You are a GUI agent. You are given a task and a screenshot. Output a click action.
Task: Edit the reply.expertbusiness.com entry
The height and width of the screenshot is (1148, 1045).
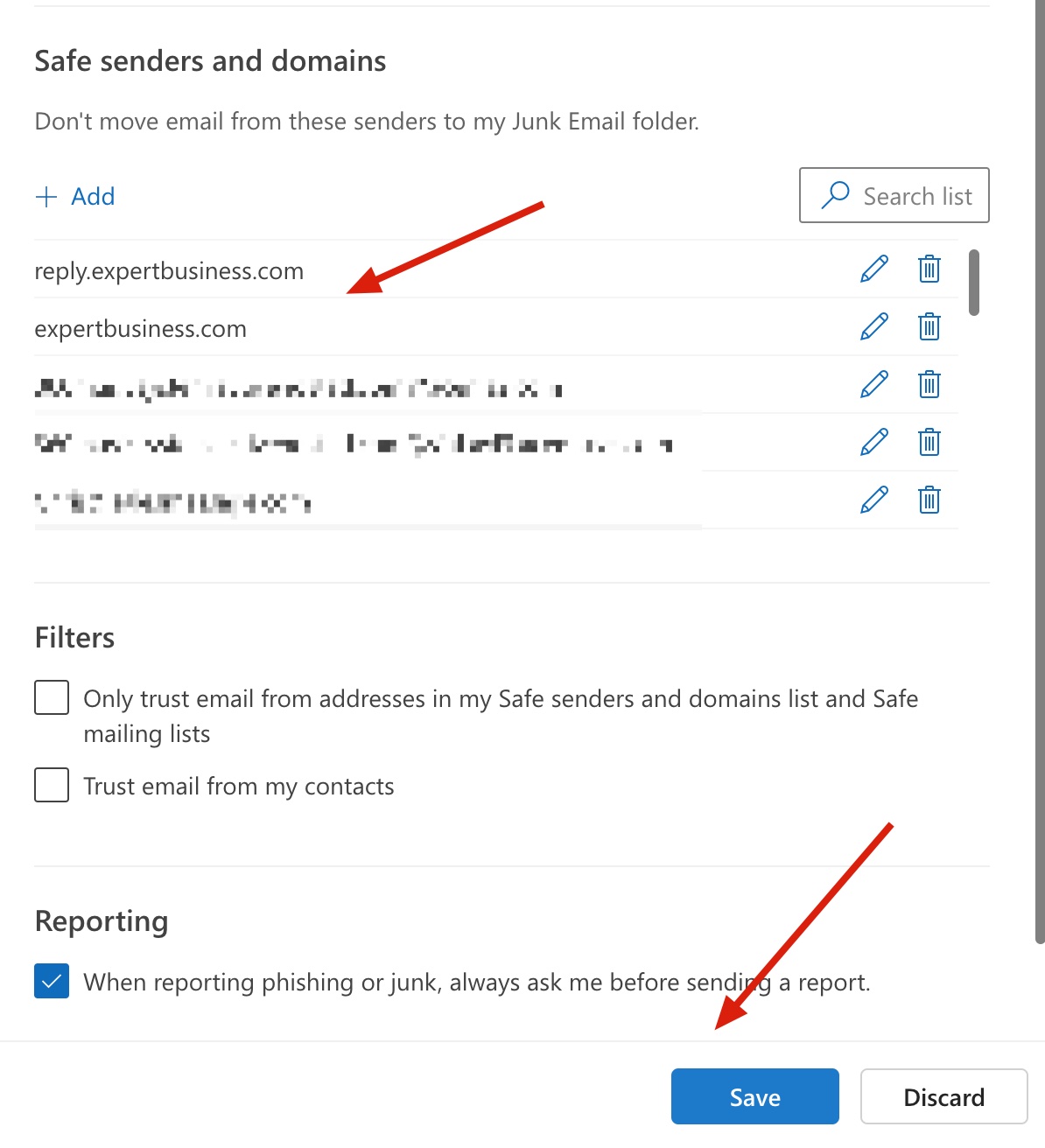[x=874, y=269]
